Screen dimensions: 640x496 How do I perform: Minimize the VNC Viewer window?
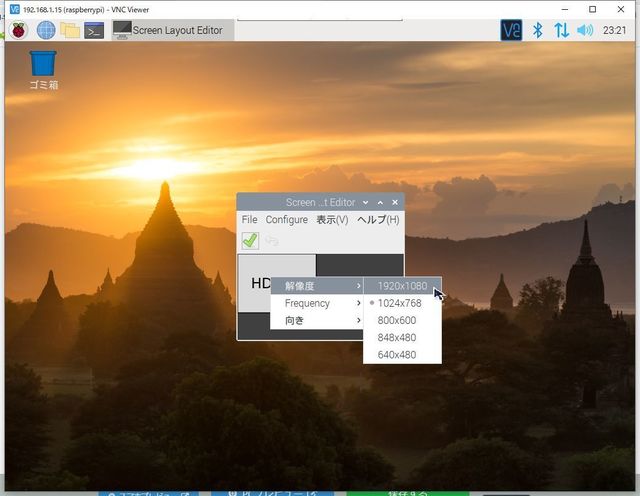click(x=565, y=9)
